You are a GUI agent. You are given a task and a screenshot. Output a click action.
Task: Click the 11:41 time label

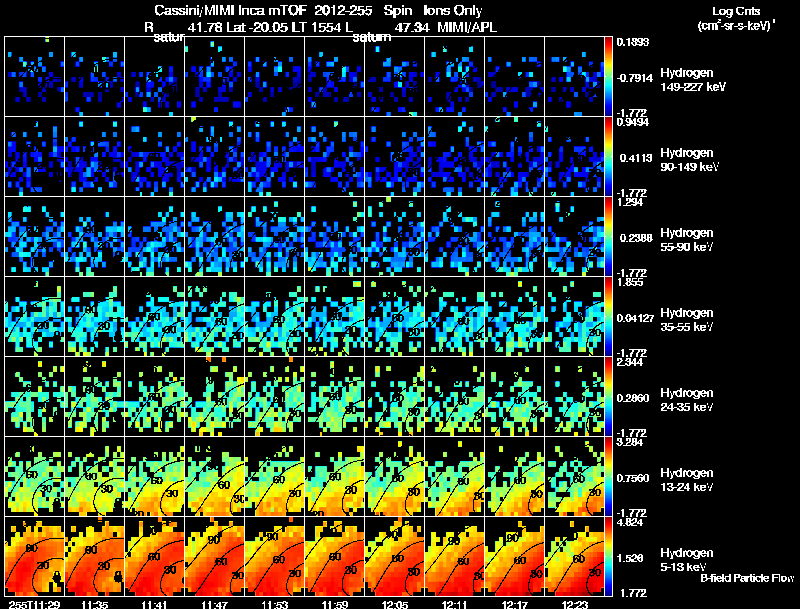click(155, 604)
